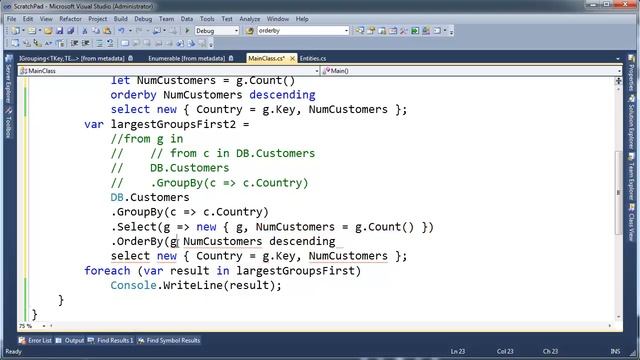Expand the Undo history dropdown arrow
640x360 pixels.
(x=130, y=31)
